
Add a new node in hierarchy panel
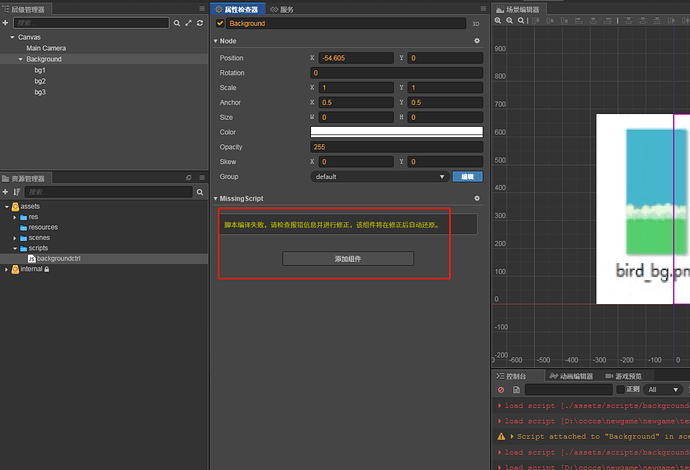(5, 23)
